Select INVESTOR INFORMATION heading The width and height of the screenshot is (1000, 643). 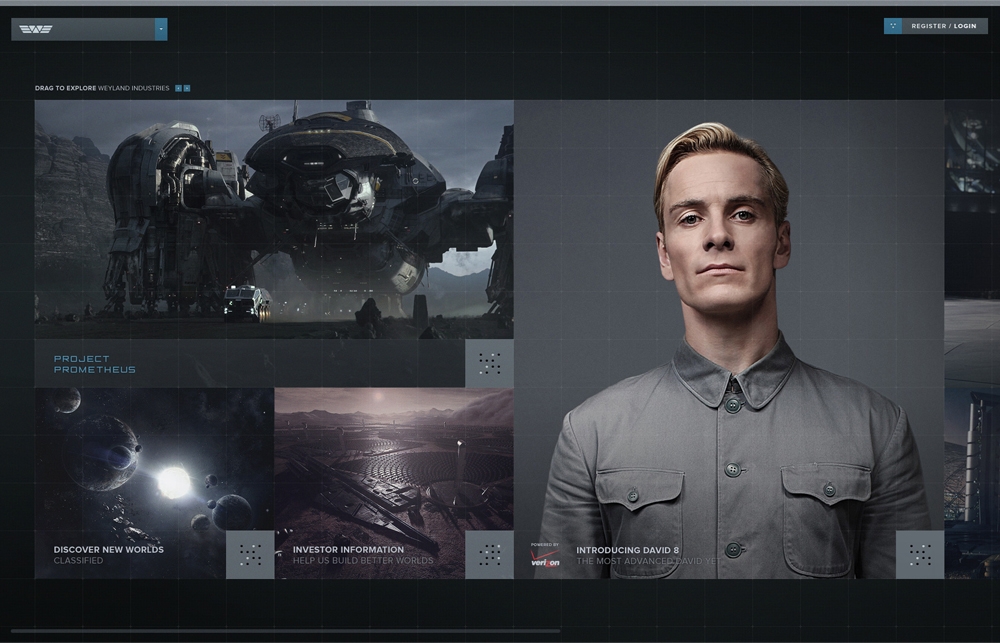[348, 549]
